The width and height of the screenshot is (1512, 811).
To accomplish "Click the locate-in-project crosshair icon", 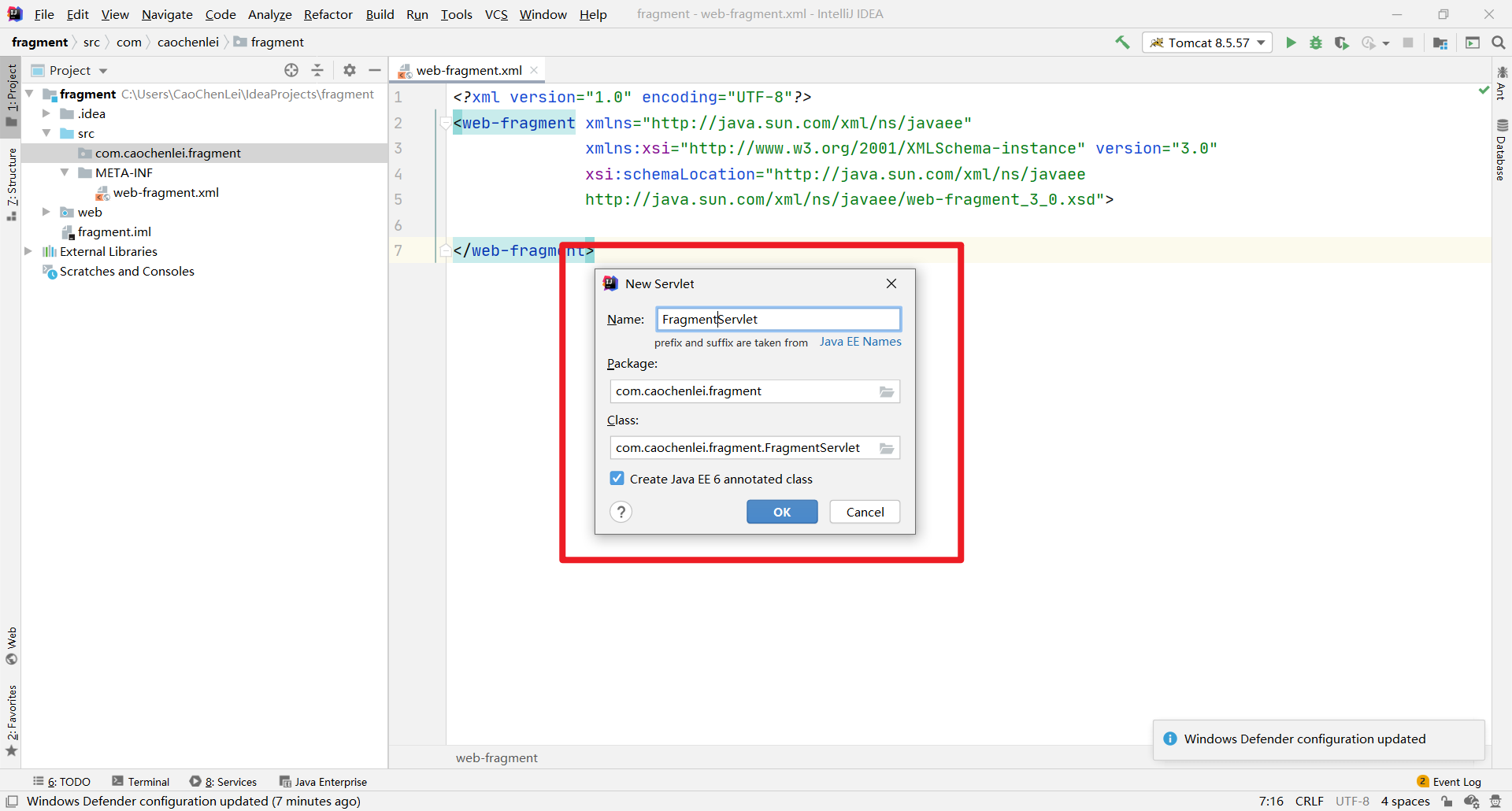I will (x=291, y=70).
